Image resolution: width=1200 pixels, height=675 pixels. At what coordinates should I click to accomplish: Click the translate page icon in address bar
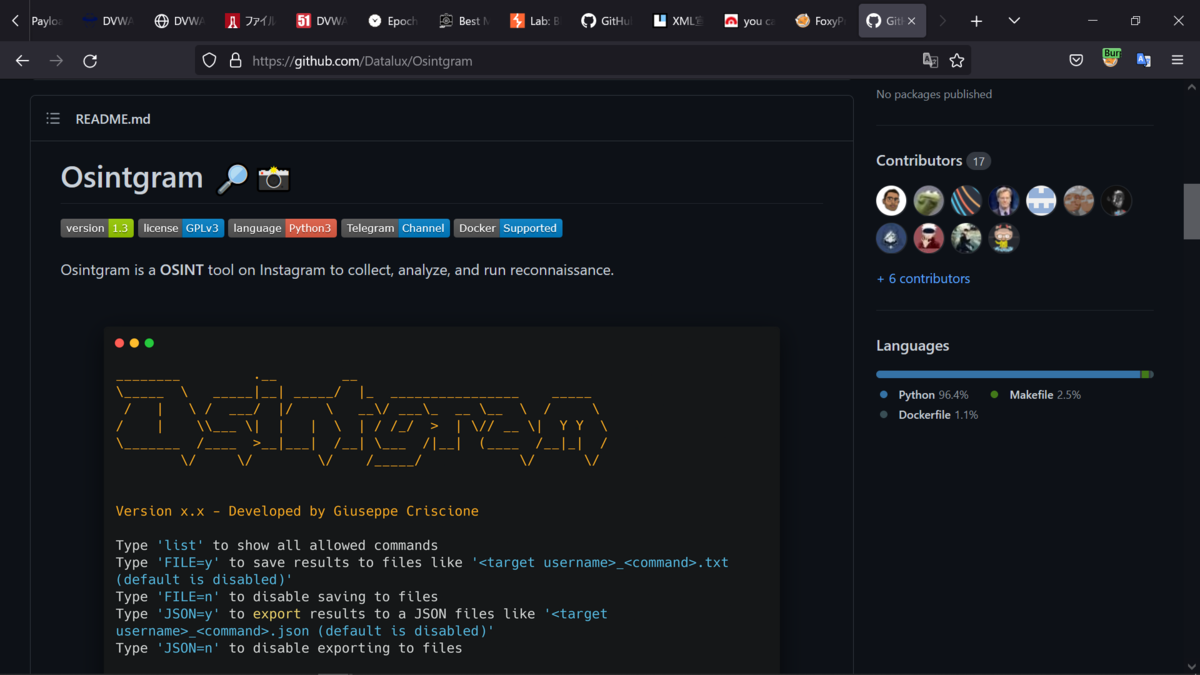pos(930,61)
